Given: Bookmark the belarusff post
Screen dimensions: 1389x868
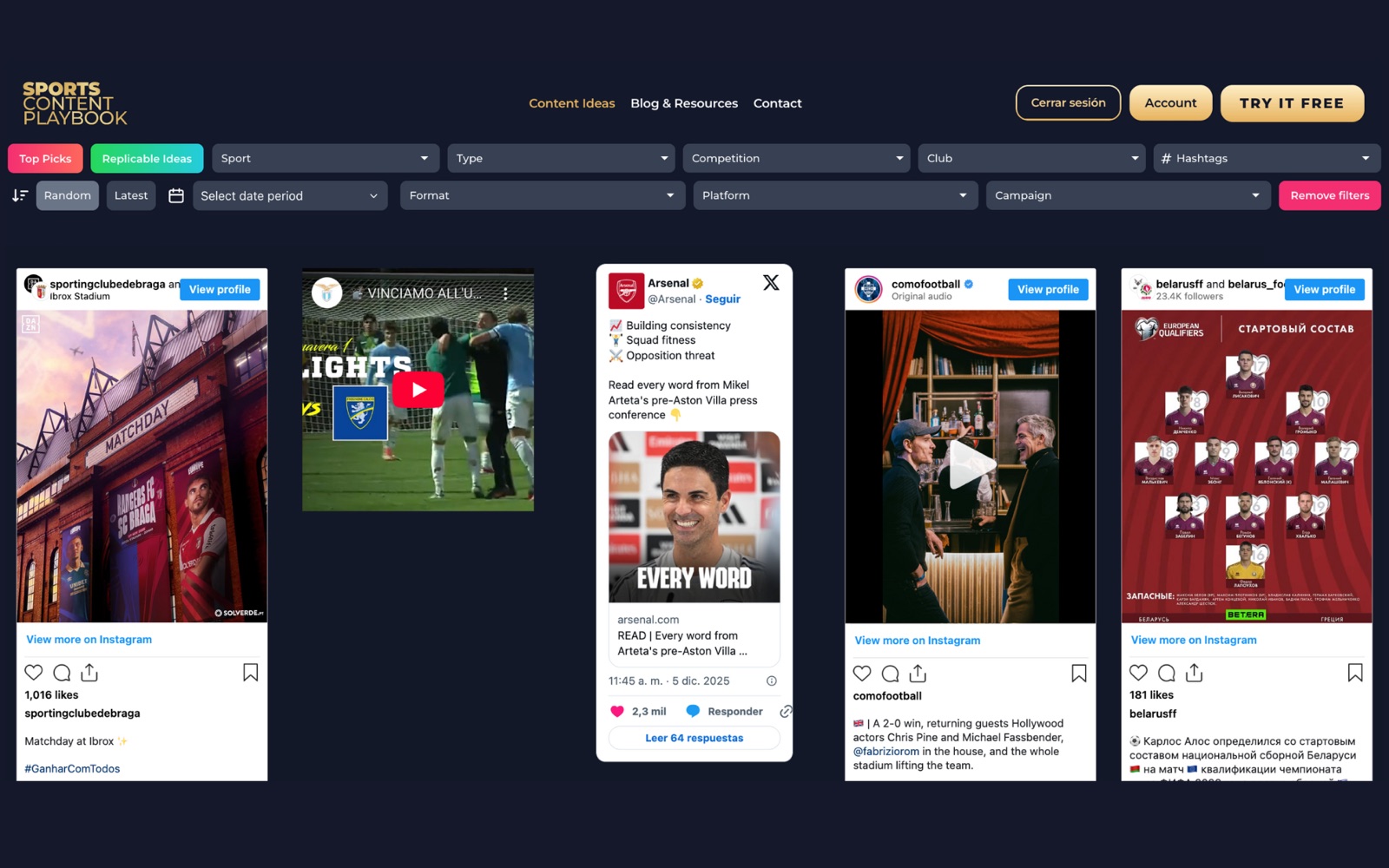Looking at the screenshot, I should point(1355,672).
